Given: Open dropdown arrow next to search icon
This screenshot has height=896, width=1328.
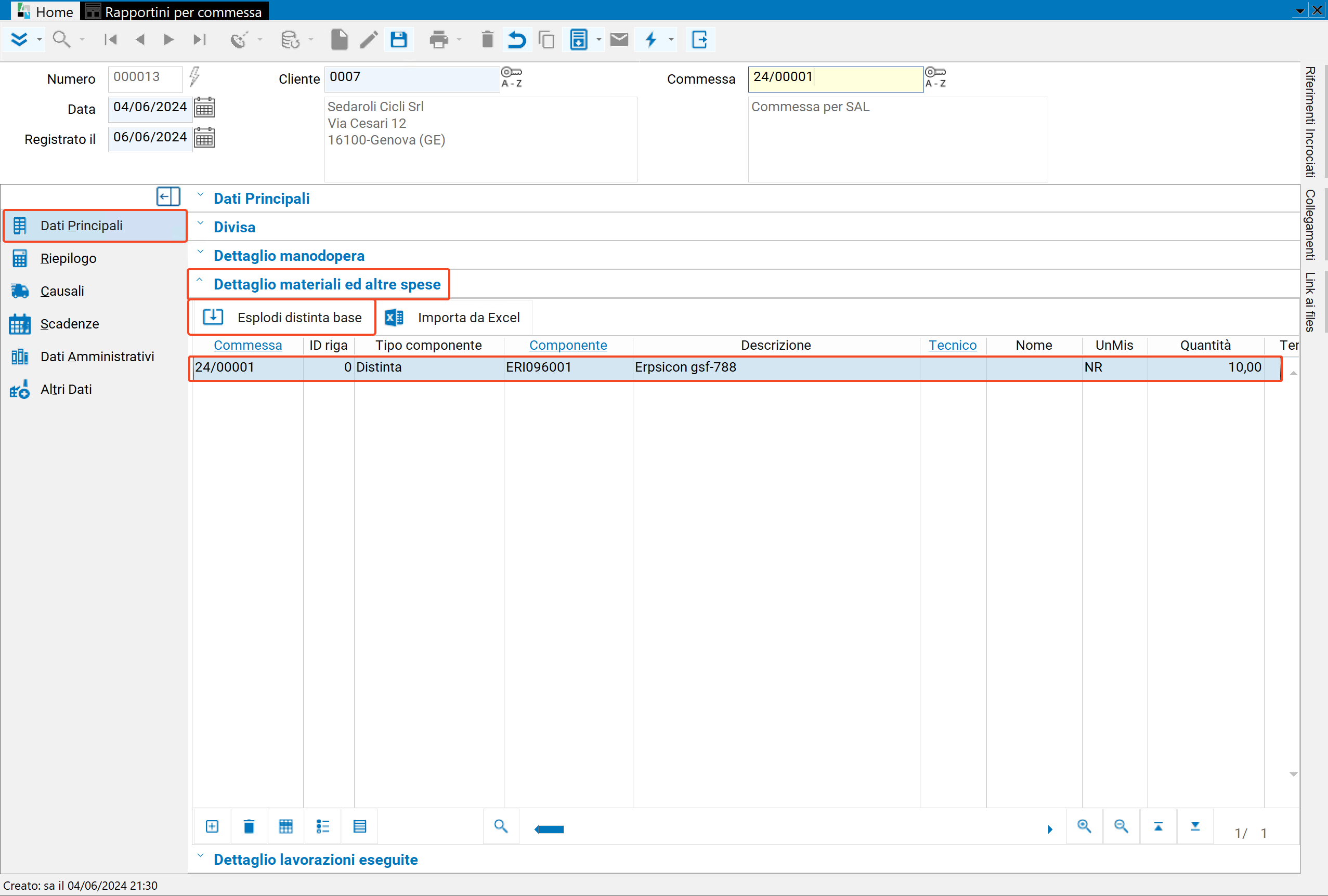Looking at the screenshot, I should pyautogui.click(x=82, y=39).
